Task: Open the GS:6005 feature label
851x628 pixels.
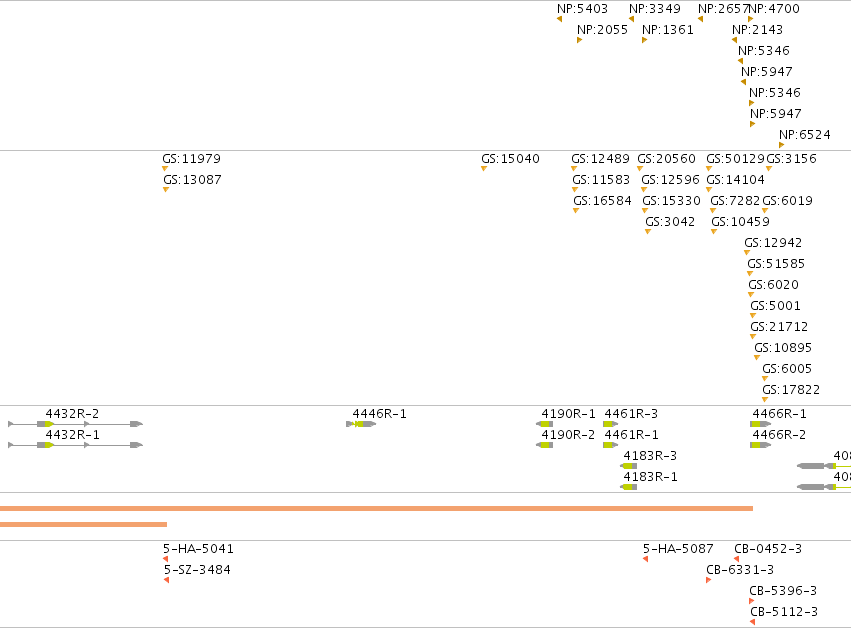Action: [x=787, y=369]
